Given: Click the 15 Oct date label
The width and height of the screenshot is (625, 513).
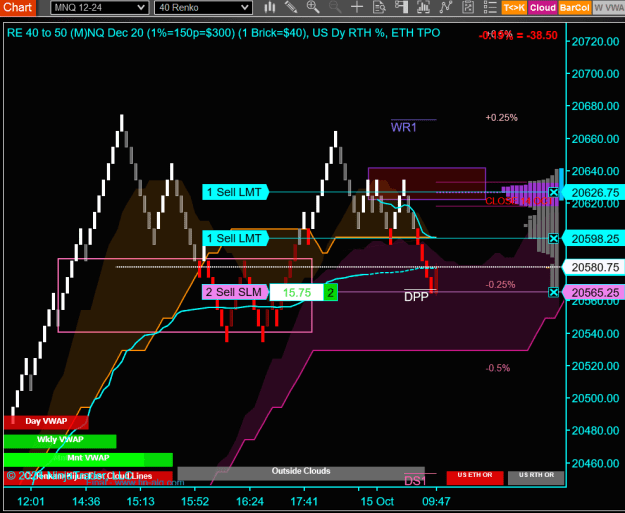Looking at the screenshot, I should pyautogui.click(x=377, y=501).
